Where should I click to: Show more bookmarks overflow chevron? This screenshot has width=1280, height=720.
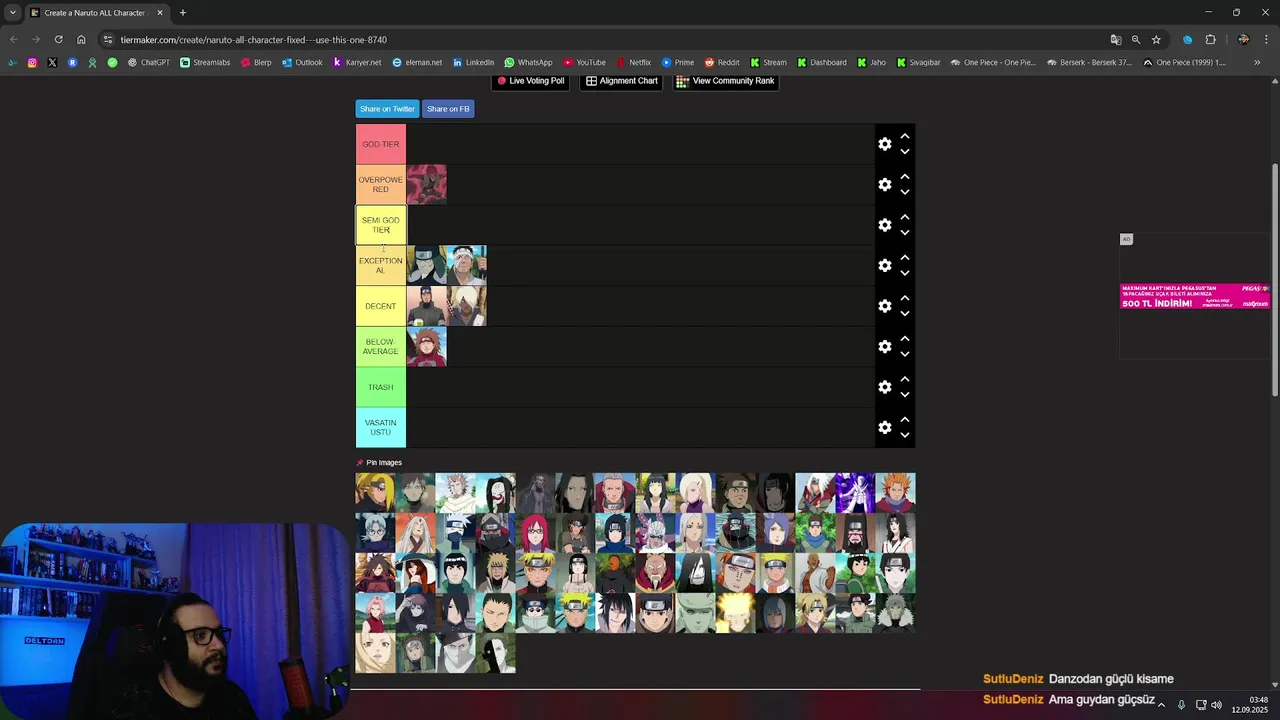[x=1257, y=62]
